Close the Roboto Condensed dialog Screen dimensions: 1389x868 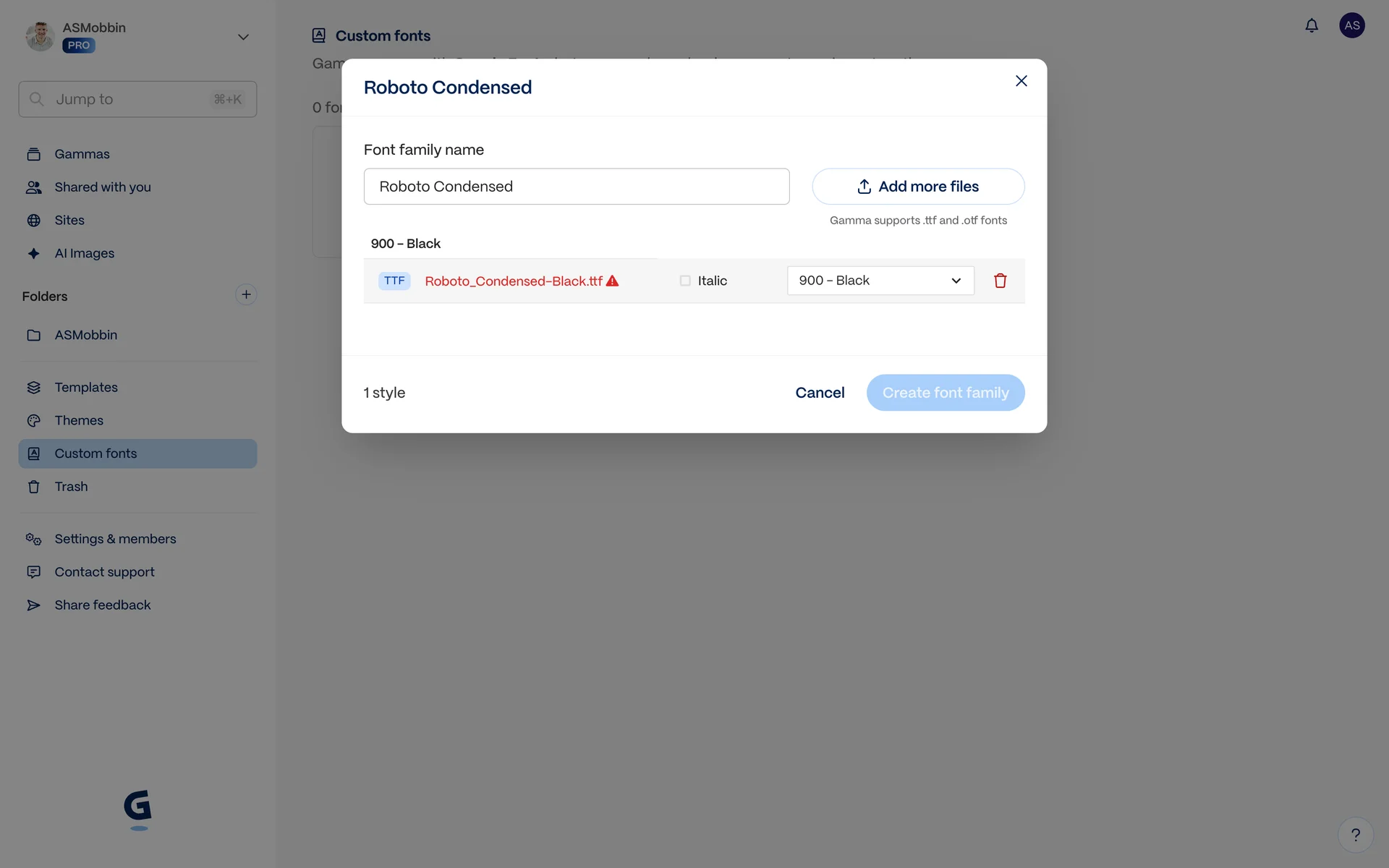1021,81
